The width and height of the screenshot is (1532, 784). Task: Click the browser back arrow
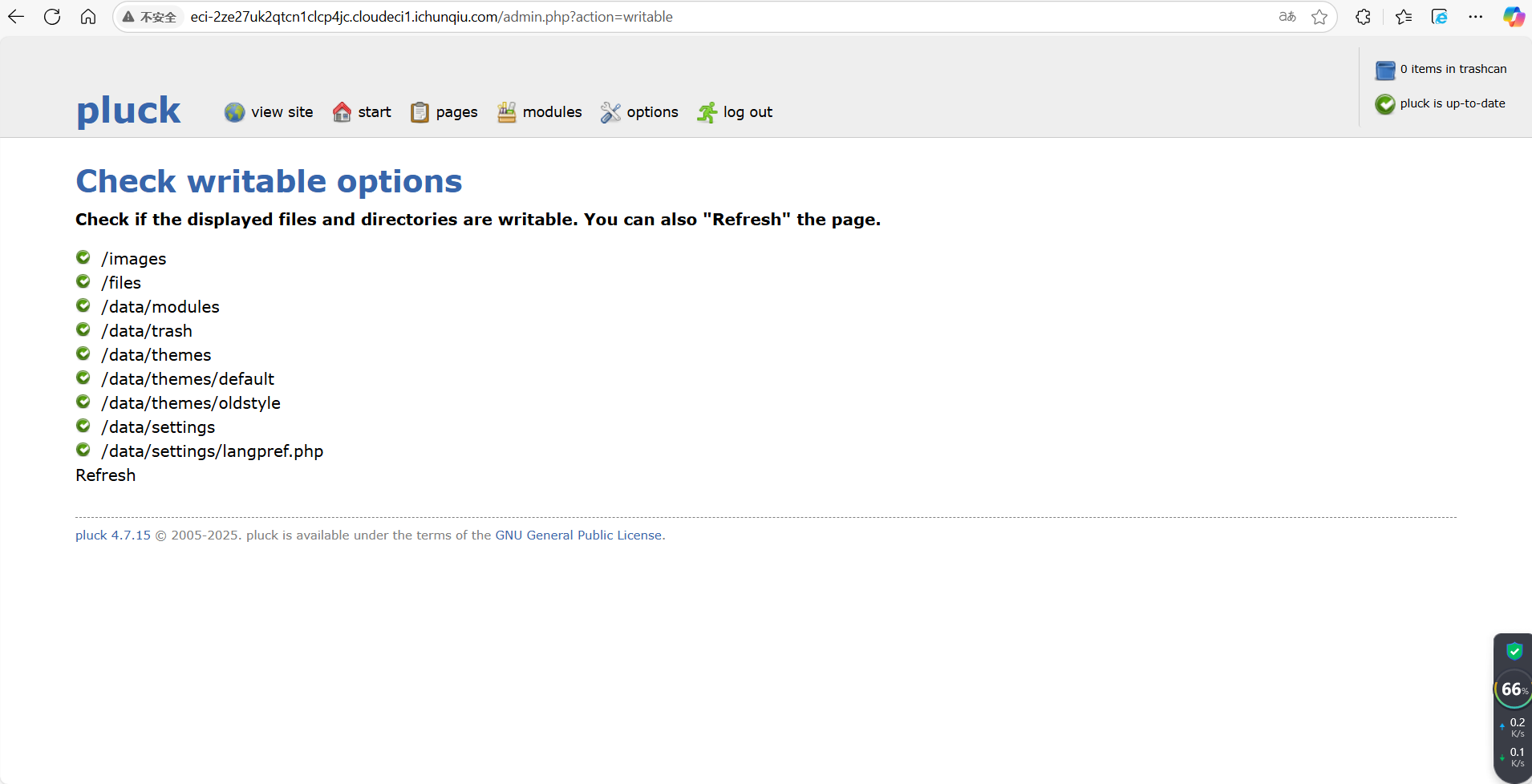point(16,17)
